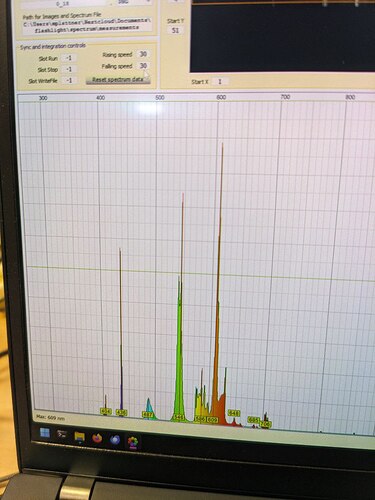Click the 'Sync and integration controls' group title
Viewport: 375px width, 500px height.
coord(53,46)
